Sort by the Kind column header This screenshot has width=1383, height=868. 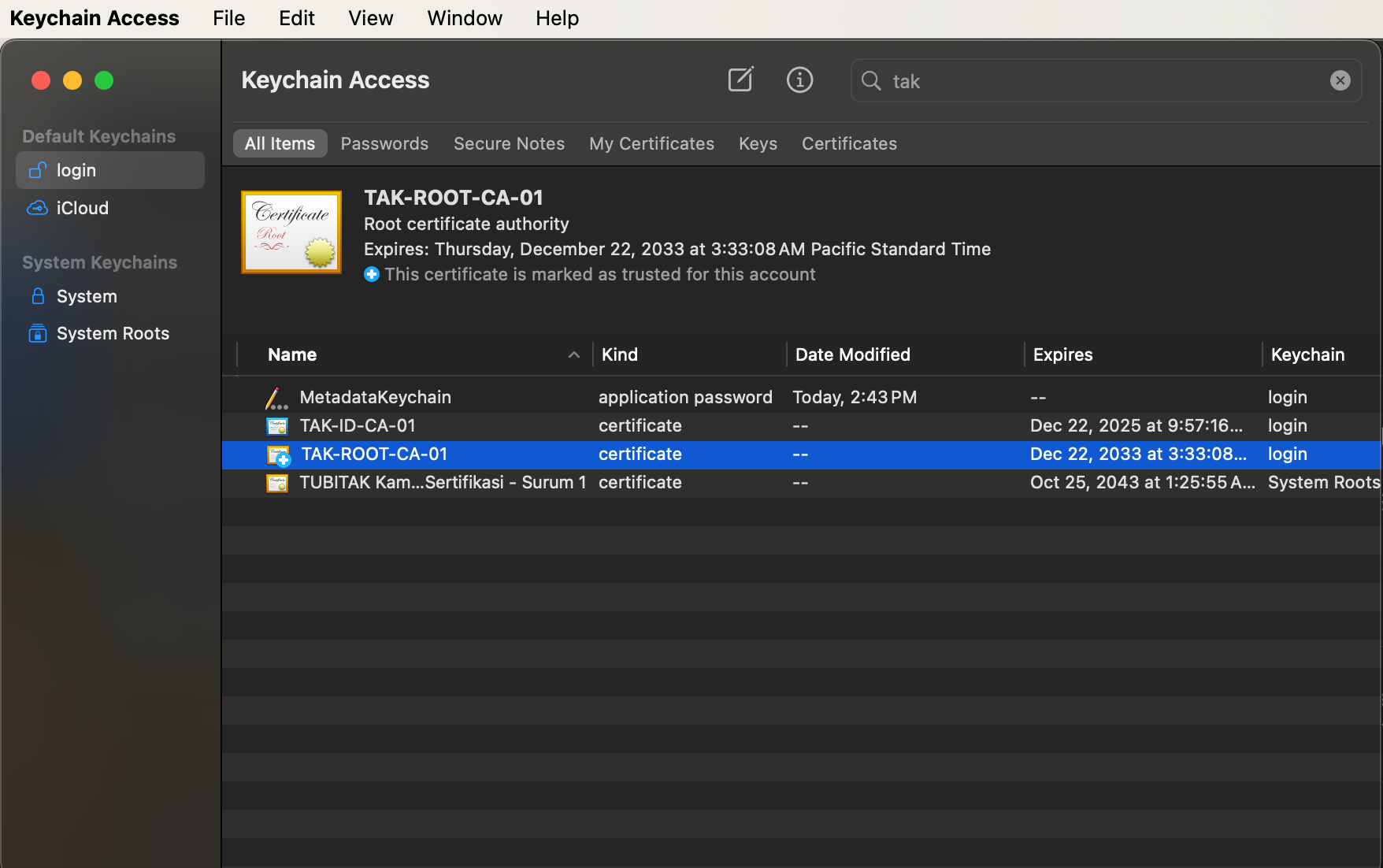[620, 354]
